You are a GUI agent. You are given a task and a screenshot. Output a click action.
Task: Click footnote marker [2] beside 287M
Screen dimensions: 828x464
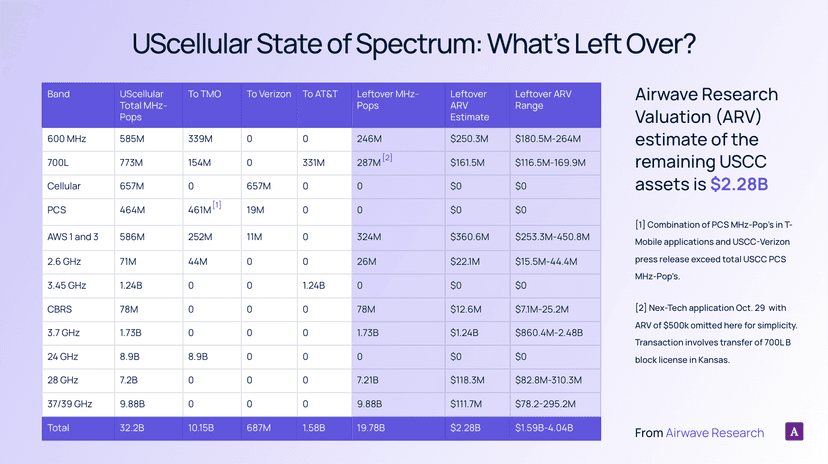tap(387, 157)
